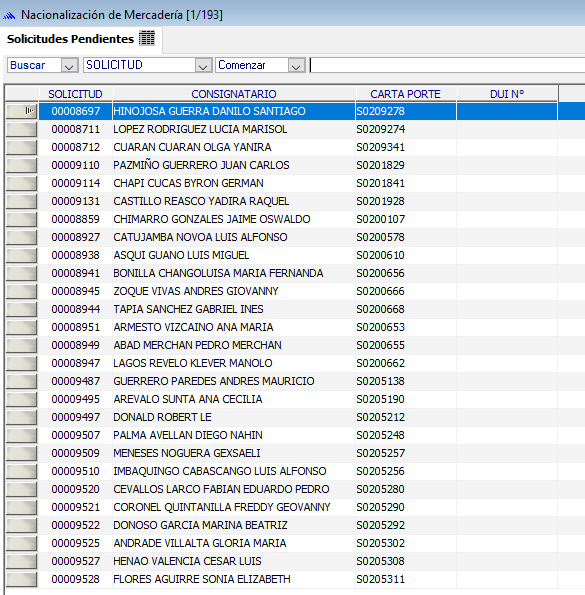Click the grid icon beside Solicitudes Pendientes
Viewport: 585px width, 595px height.
tap(147, 38)
